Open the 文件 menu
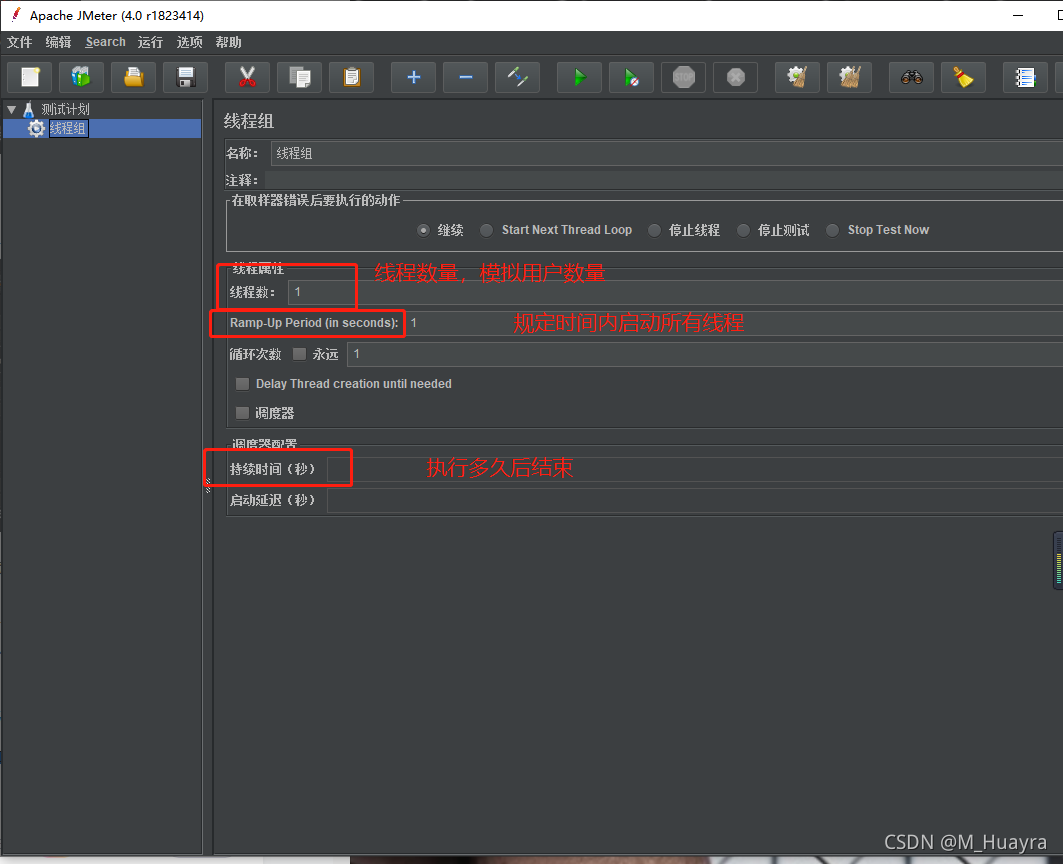Viewport: 1063px width, 864px height. (20, 42)
